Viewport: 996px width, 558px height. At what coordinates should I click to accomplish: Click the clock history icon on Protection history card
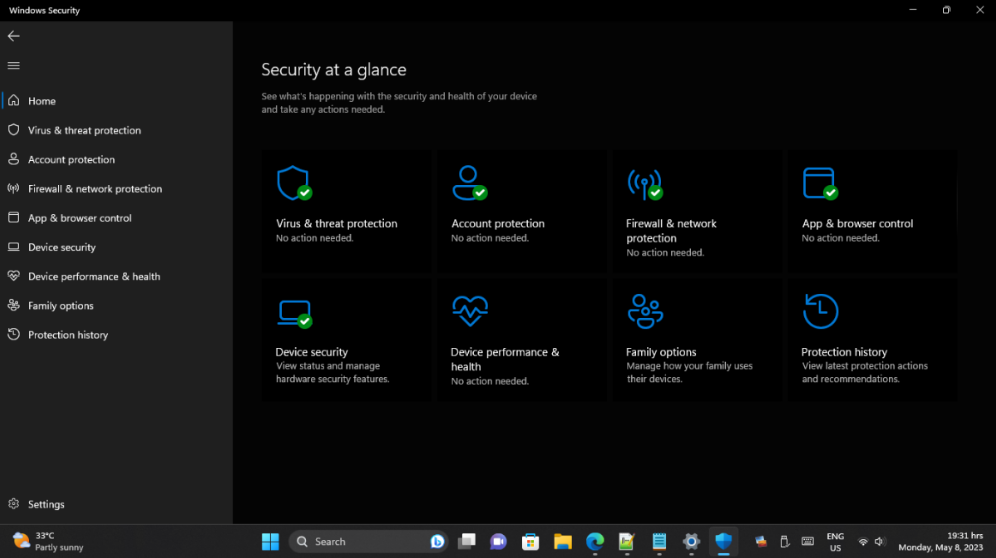pyautogui.click(x=821, y=311)
